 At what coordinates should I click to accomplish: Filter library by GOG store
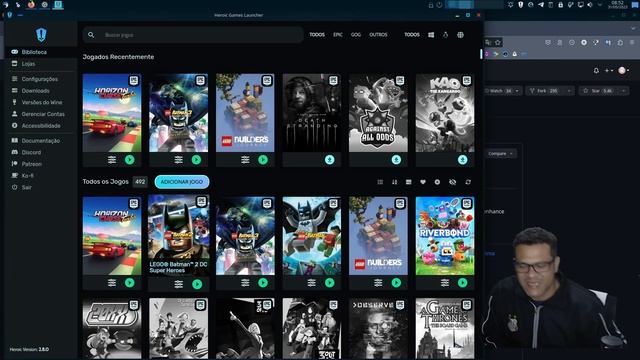coord(356,35)
